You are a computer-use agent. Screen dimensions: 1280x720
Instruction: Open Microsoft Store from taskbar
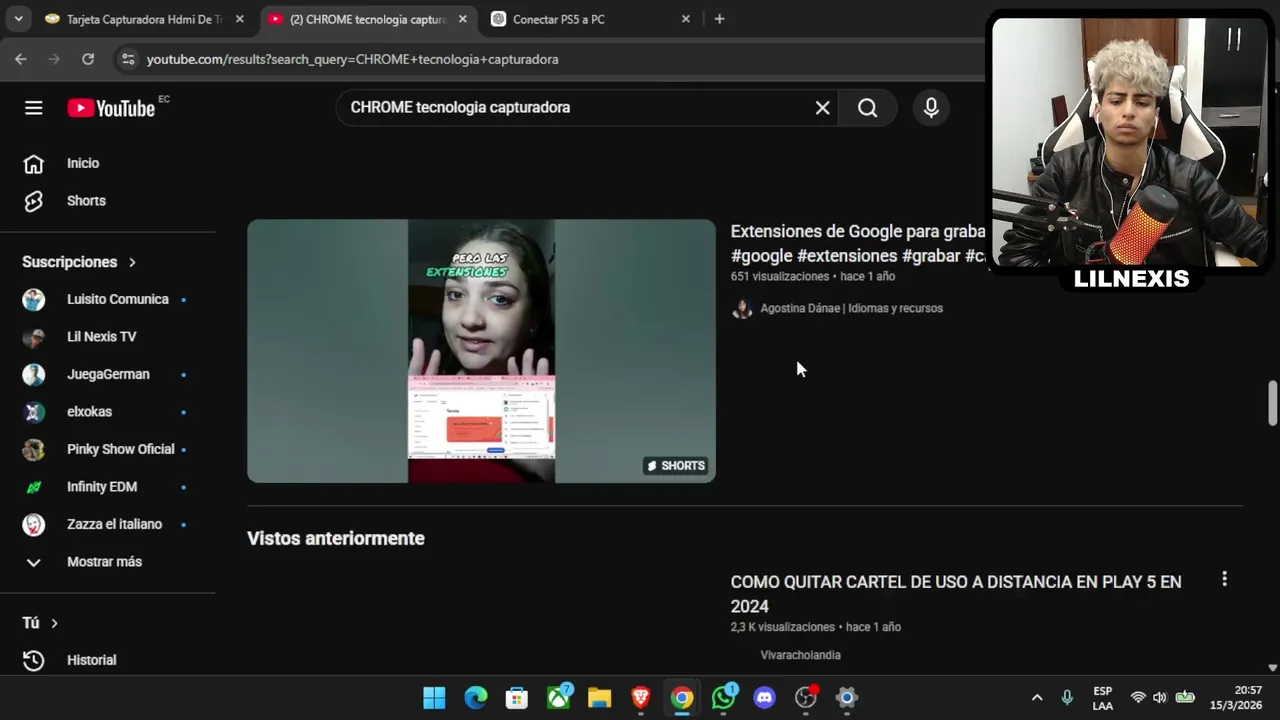[517, 698]
